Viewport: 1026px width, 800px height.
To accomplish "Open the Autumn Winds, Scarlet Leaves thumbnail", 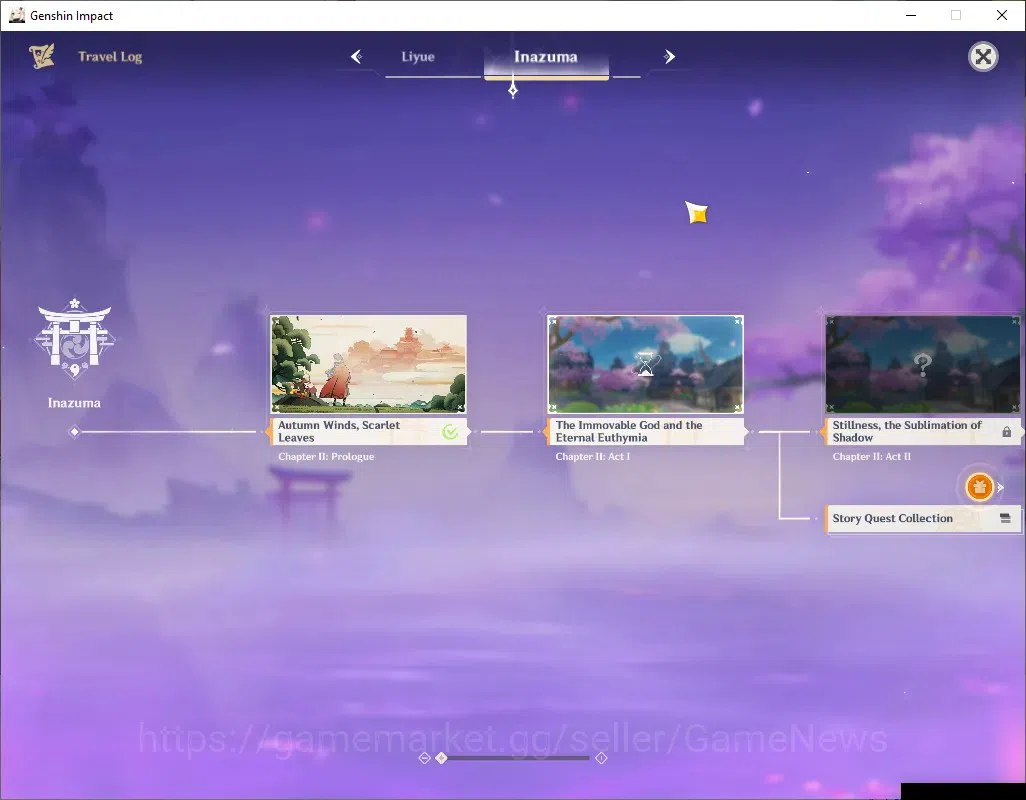I will tap(368, 364).
